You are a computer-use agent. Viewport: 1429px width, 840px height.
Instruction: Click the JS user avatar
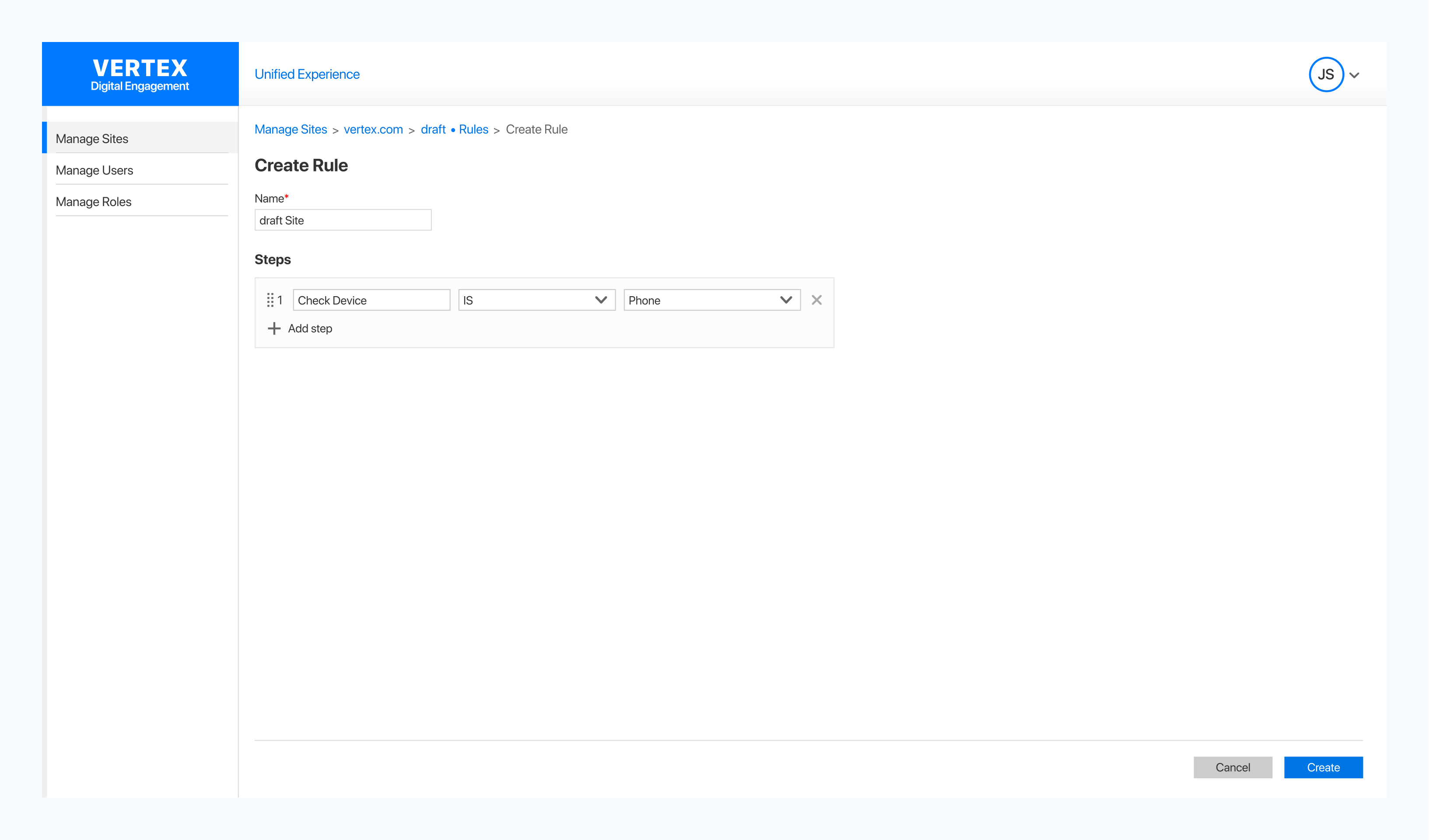(1326, 74)
